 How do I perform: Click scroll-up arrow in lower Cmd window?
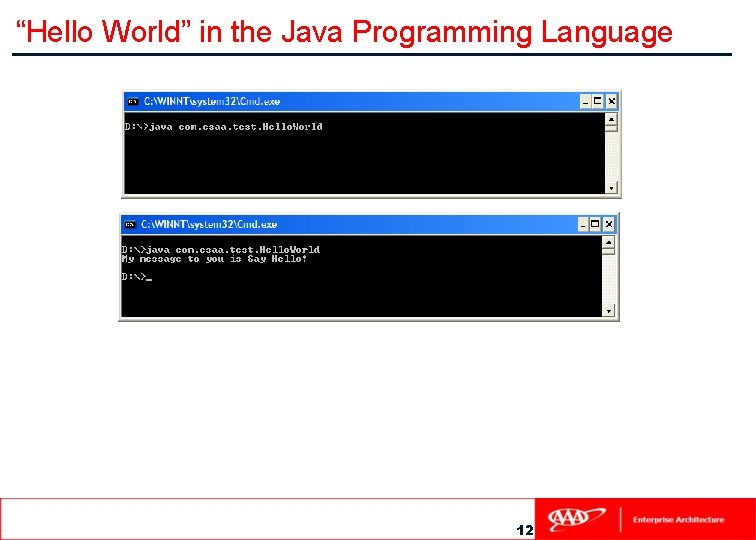tap(608, 242)
